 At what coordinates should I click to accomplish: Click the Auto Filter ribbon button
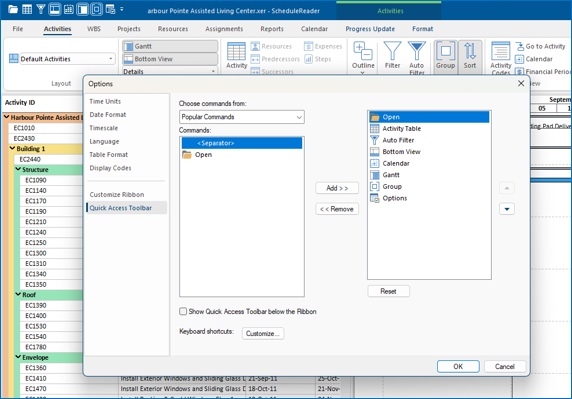click(x=417, y=57)
